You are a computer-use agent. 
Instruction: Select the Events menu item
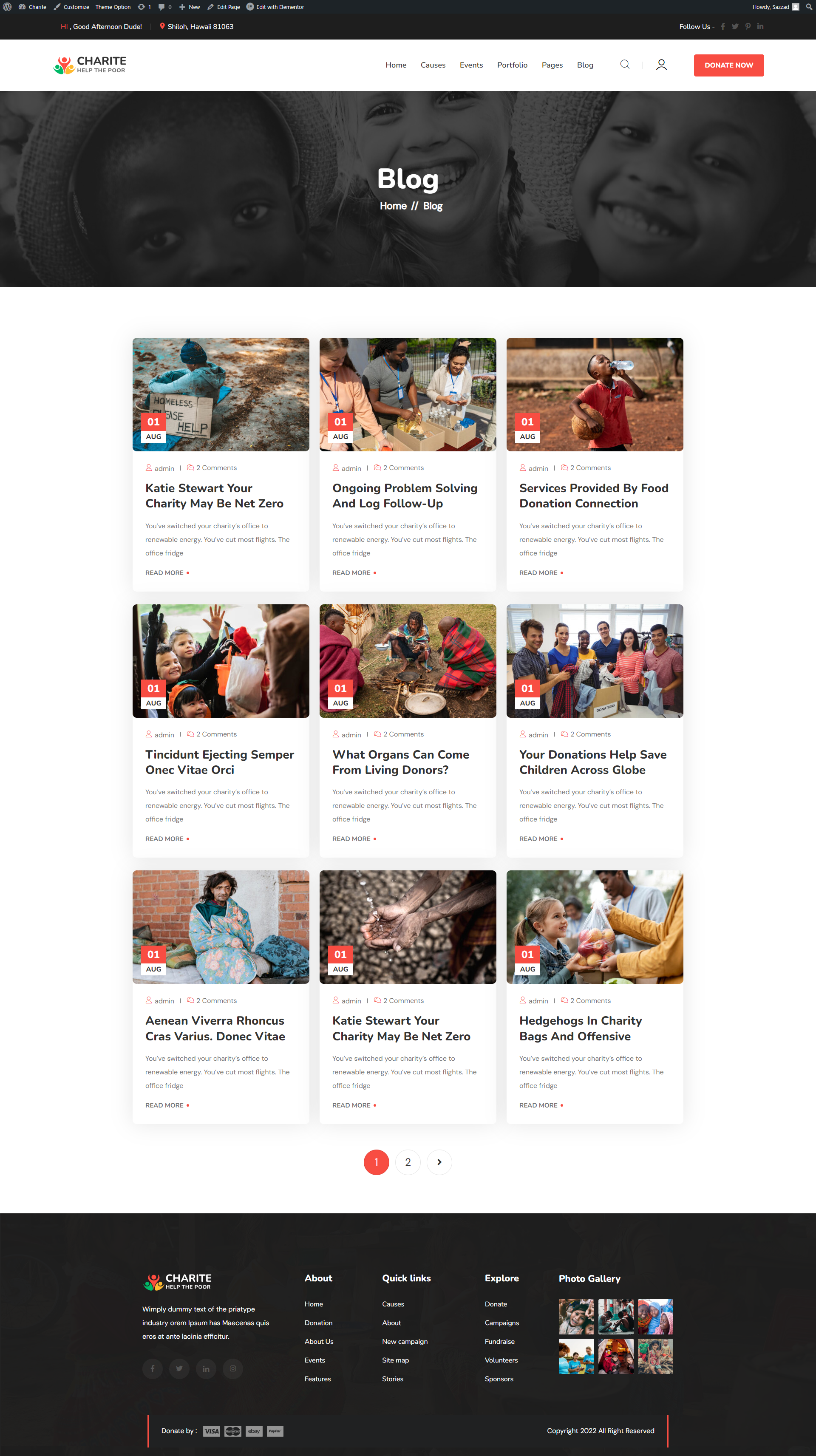pos(471,65)
